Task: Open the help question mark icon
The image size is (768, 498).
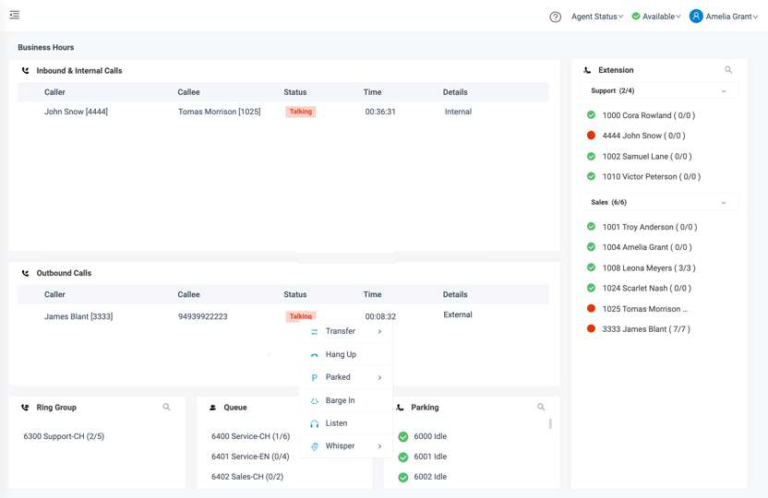Action: point(555,17)
